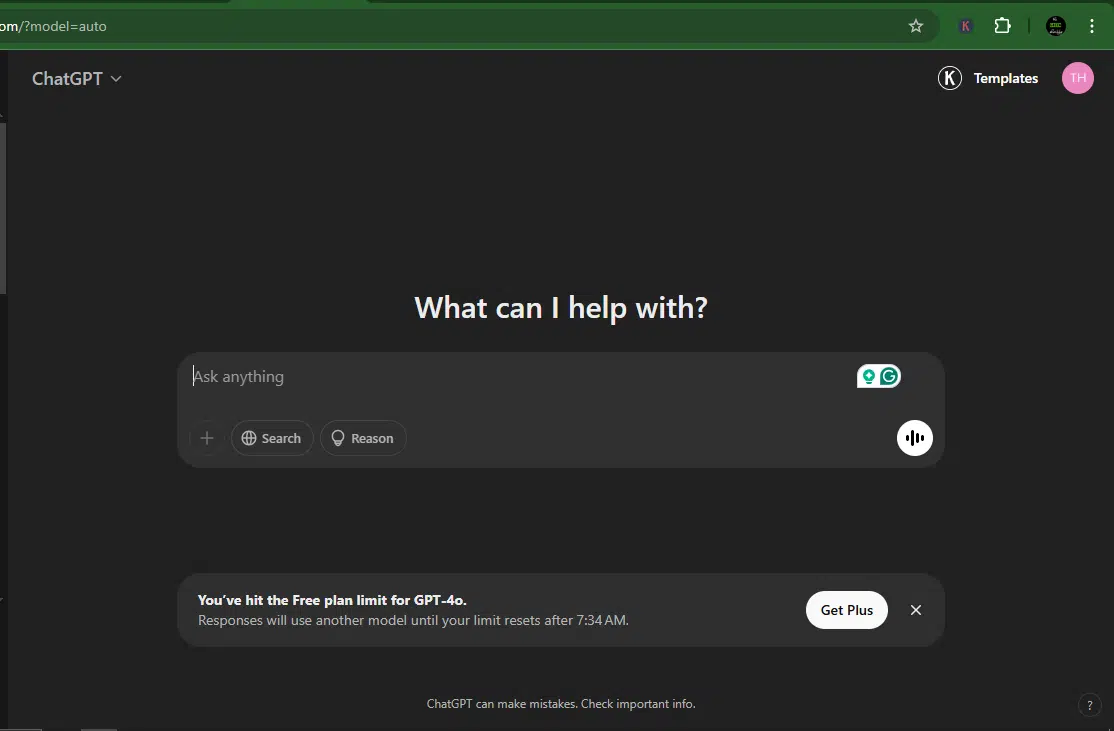This screenshot has width=1114, height=731.
Task: Open Templates in the header
Action: point(1005,78)
